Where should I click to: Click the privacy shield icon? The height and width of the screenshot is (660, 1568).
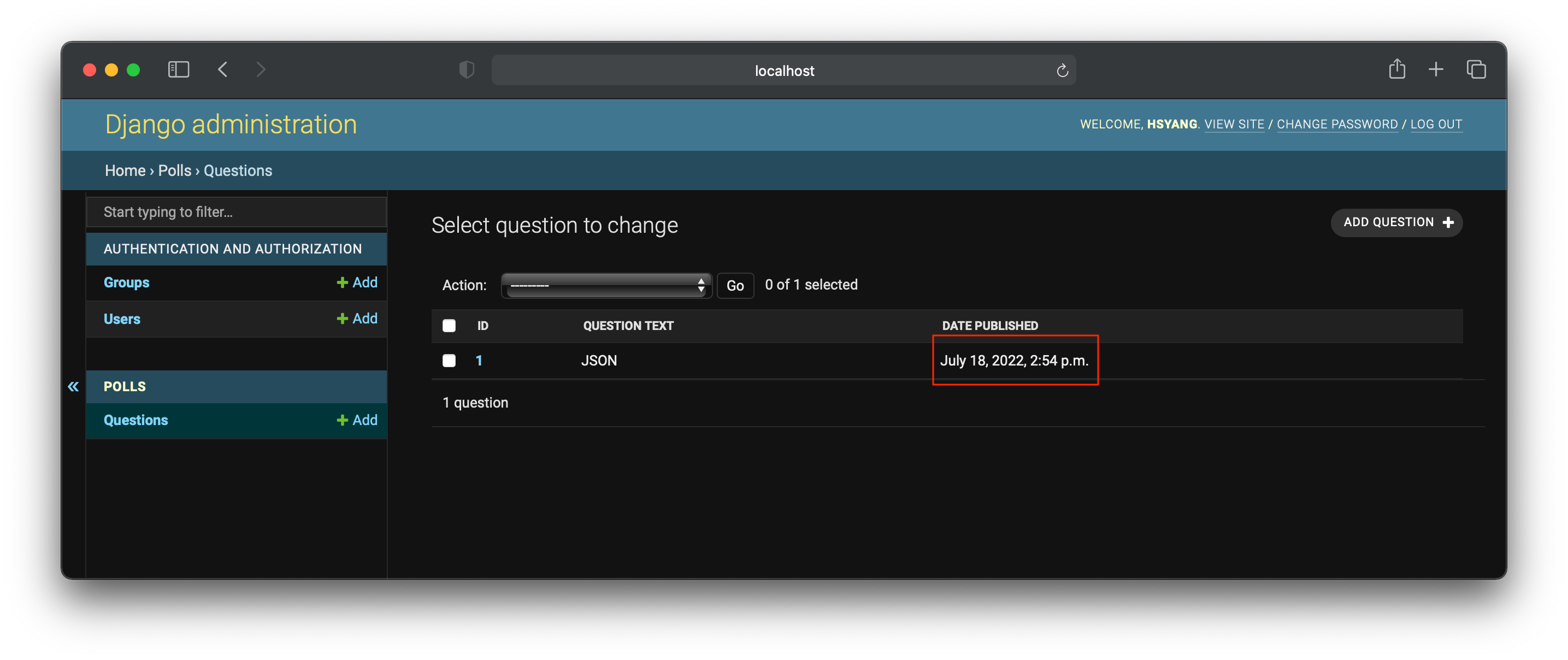coord(467,70)
